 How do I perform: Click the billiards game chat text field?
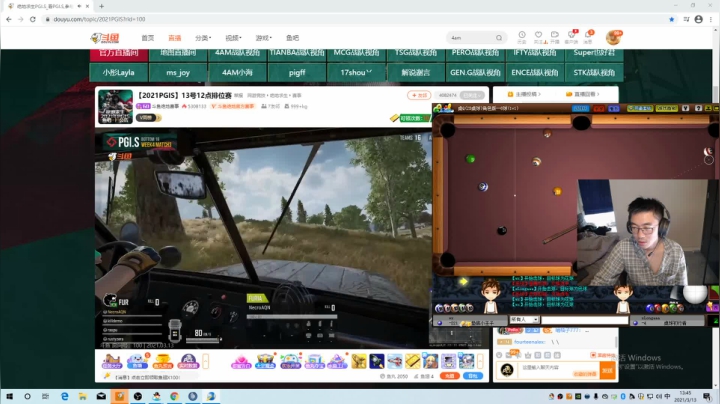pyautogui.click(x=584, y=320)
